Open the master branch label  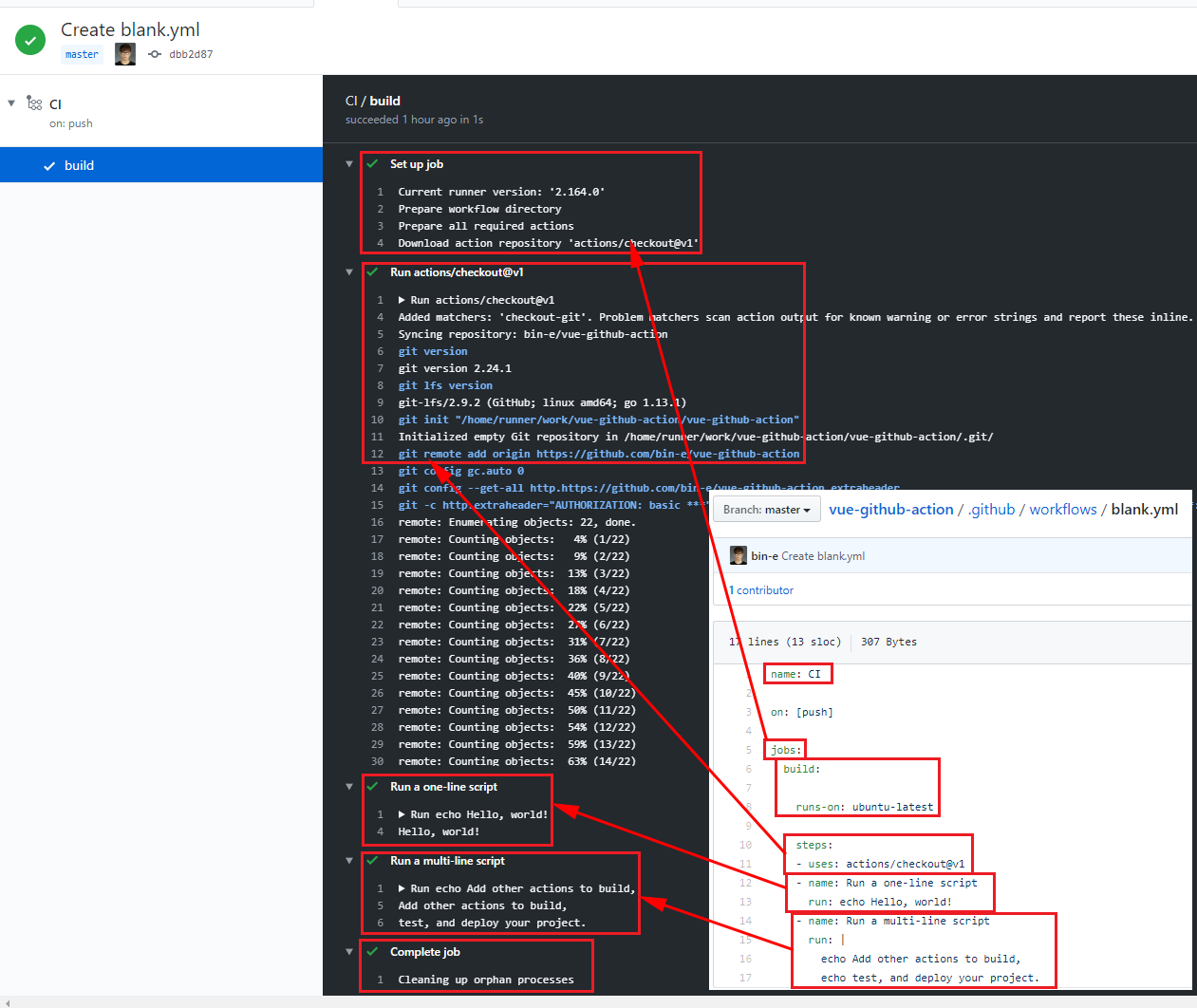point(82,54)
